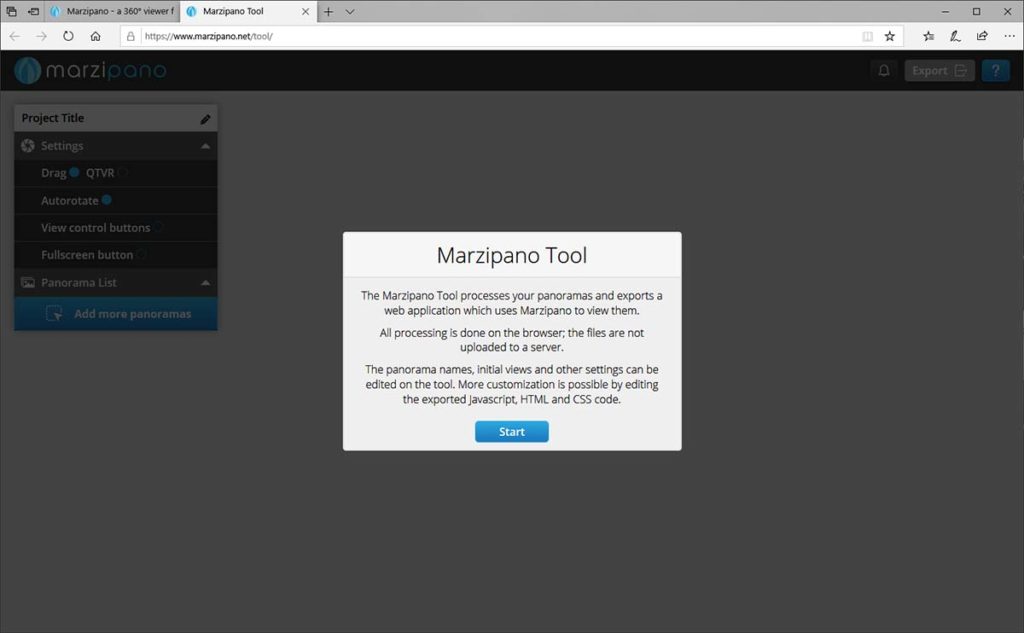1024x633 pixels.
Task: Click the Export button in the header
Action: tap(939, 71)
